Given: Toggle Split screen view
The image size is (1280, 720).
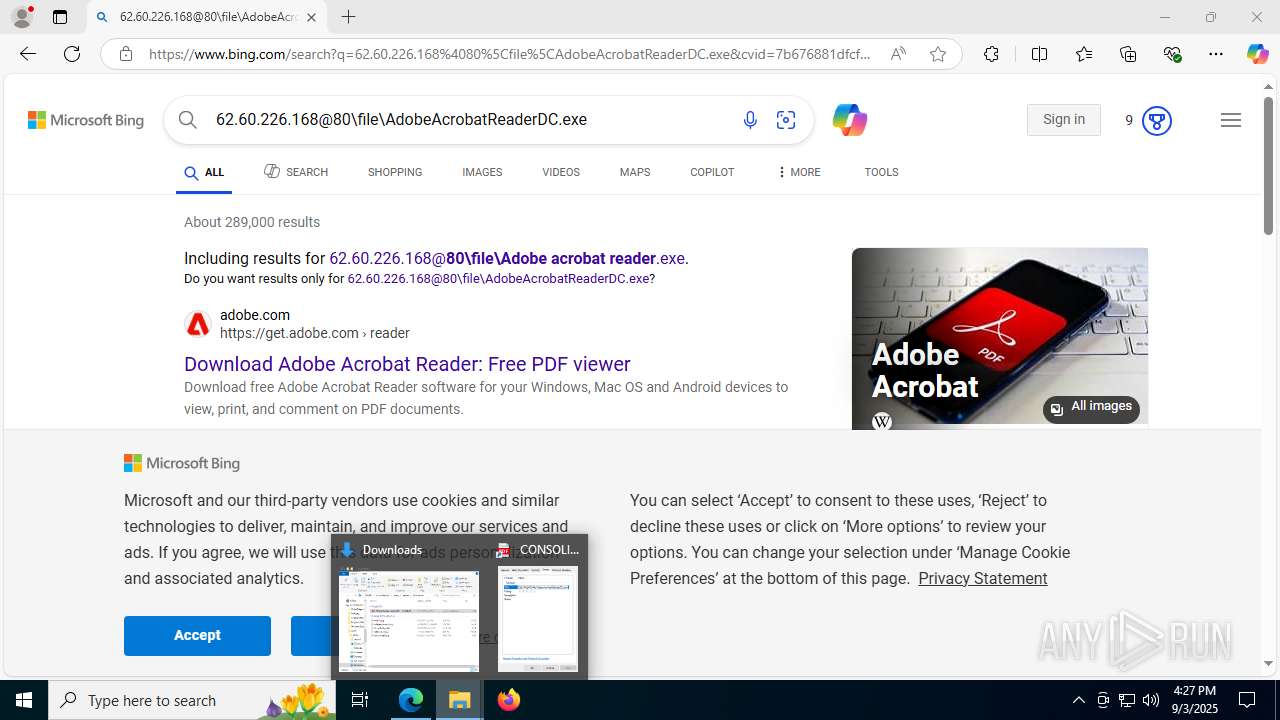Looking at the screenshot, I should pyautogui.click(x=1039, y=54).
